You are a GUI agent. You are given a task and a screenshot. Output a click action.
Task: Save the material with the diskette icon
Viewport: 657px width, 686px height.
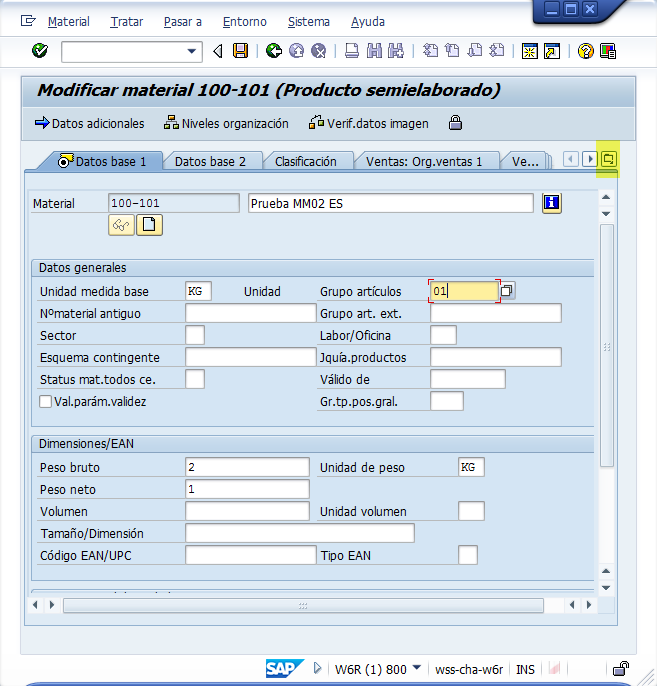click(240, 51)
